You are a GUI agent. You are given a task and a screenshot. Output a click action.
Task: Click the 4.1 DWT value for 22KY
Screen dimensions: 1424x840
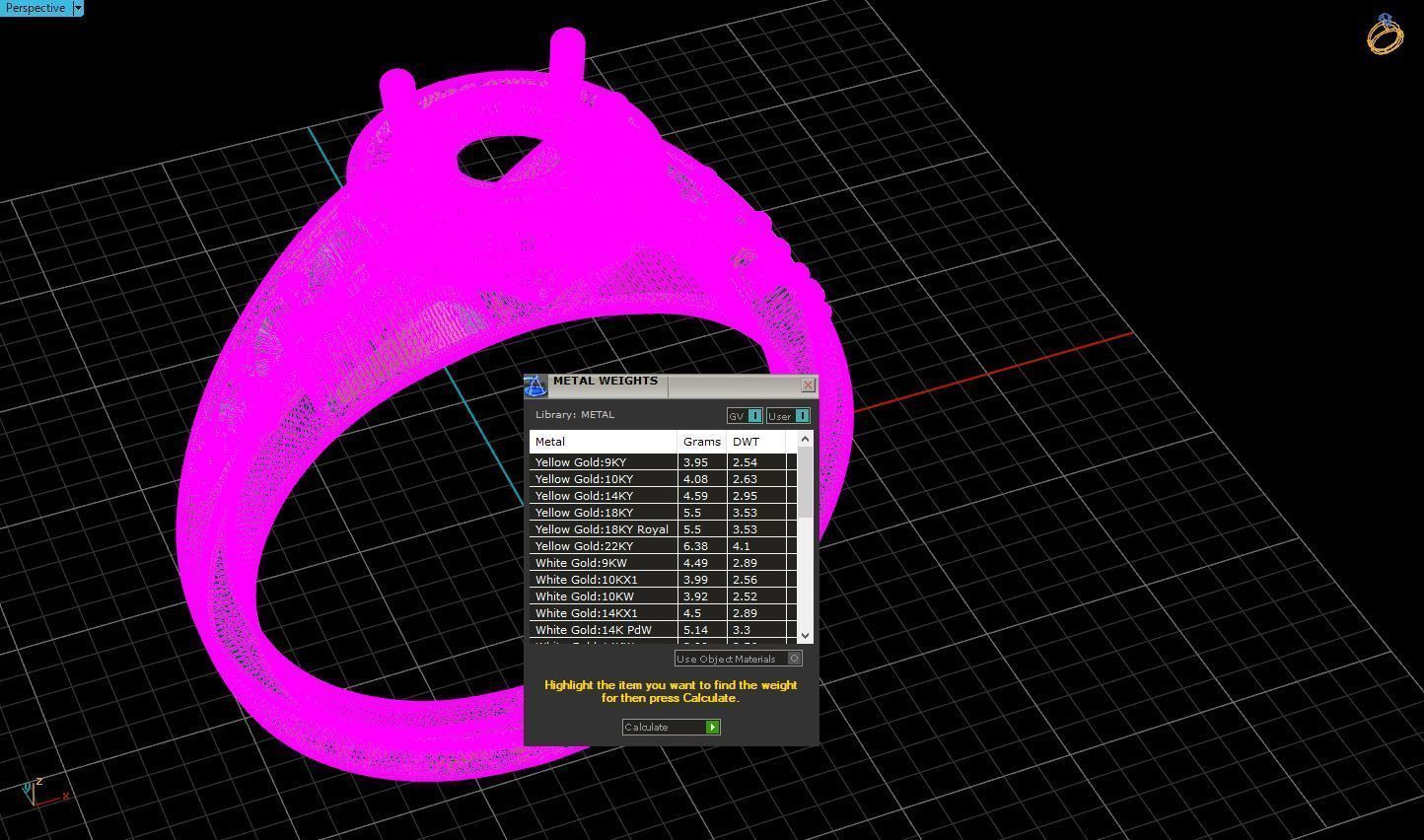coord(742,546)
